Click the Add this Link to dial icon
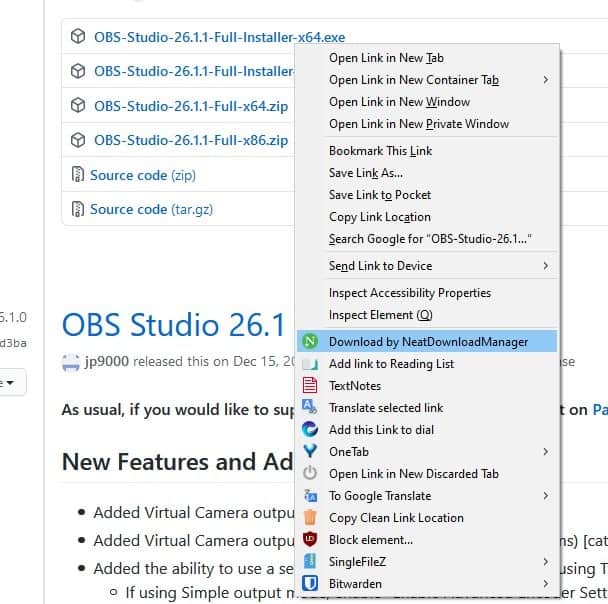608x604 pixels. pos(310,429)
